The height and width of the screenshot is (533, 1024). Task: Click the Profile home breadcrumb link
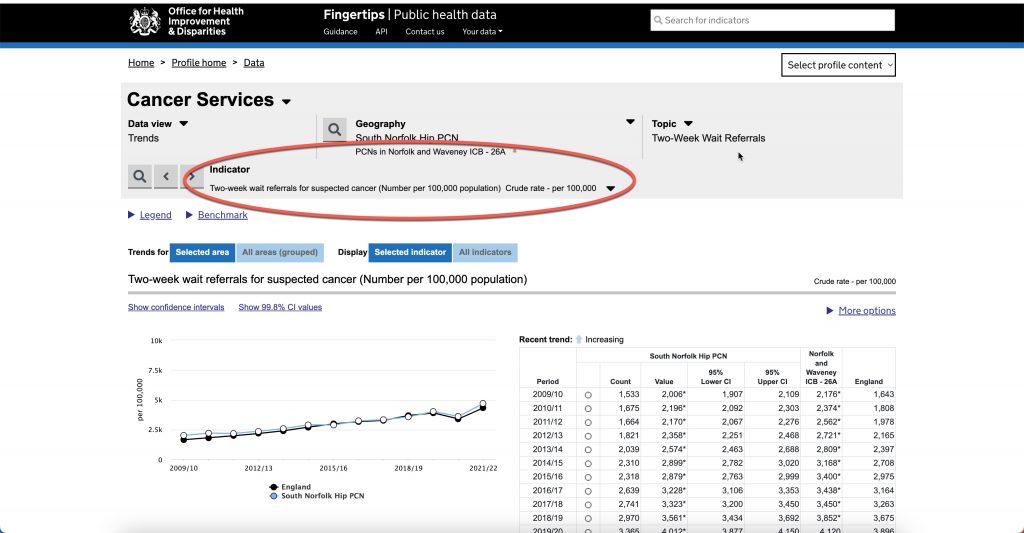click(x=199, y=63)
